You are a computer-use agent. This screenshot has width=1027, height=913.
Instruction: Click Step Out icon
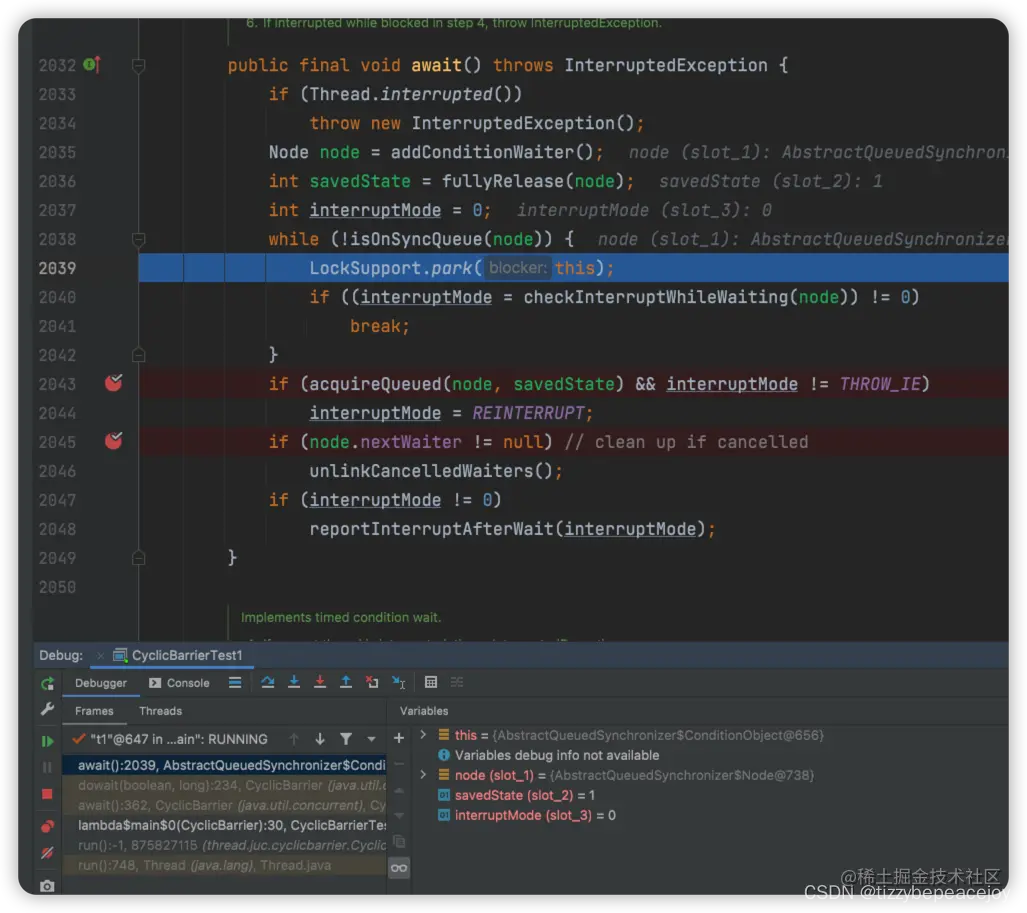tap(346, 682)
